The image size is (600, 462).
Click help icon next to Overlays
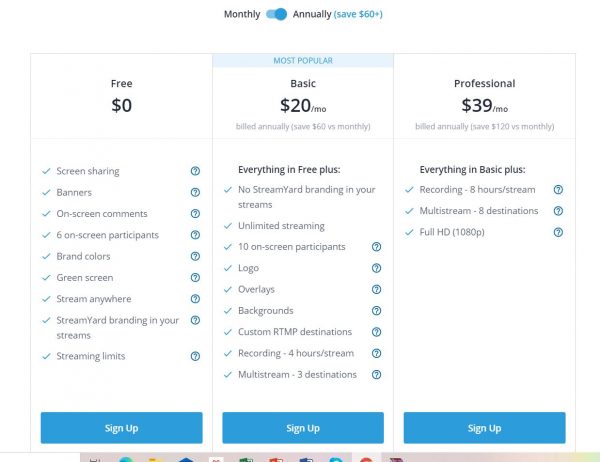tap(377, 289)
